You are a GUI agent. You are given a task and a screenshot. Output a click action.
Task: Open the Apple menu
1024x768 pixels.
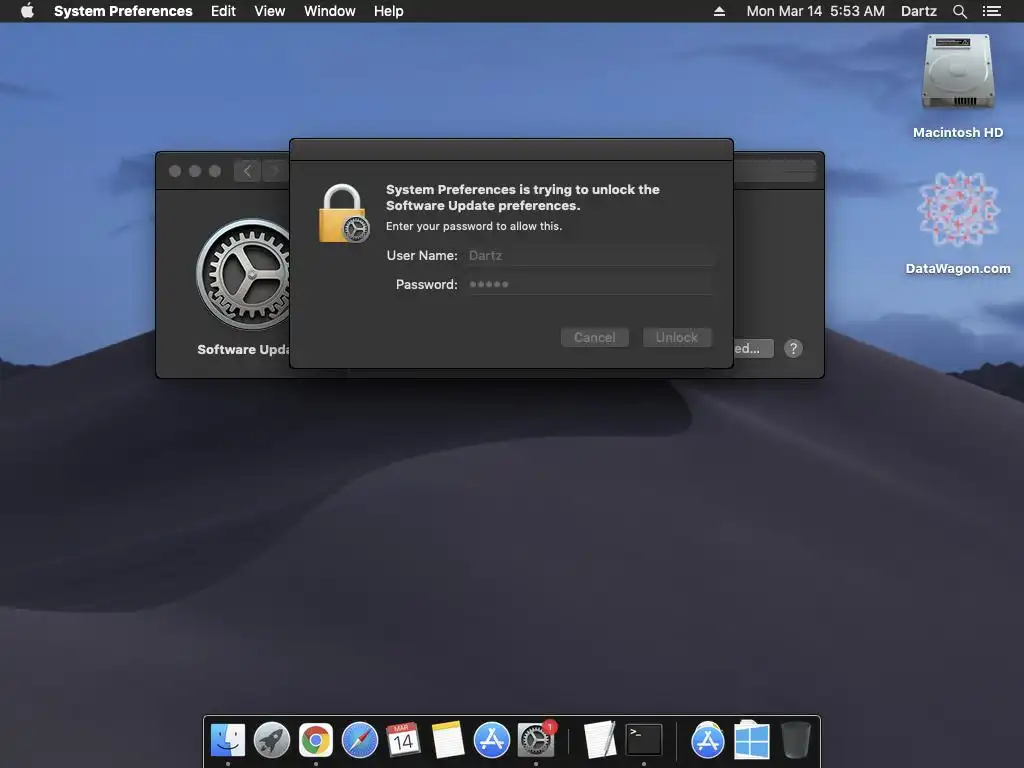point(27,11)
